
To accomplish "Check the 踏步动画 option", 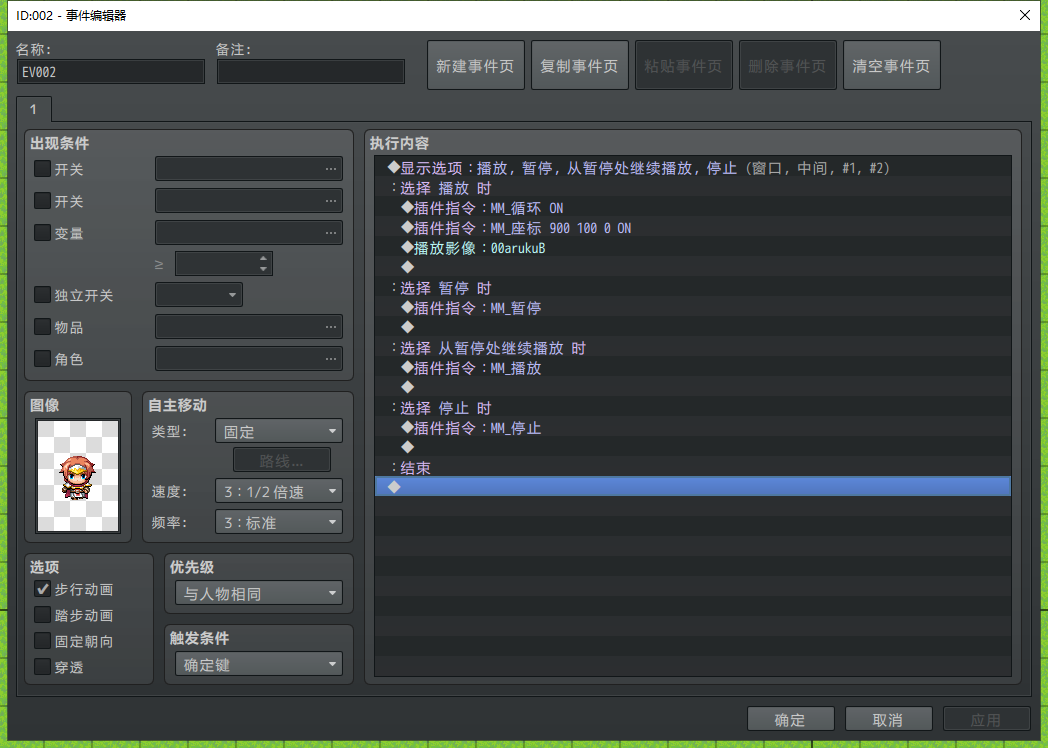I will coord(42,615).
